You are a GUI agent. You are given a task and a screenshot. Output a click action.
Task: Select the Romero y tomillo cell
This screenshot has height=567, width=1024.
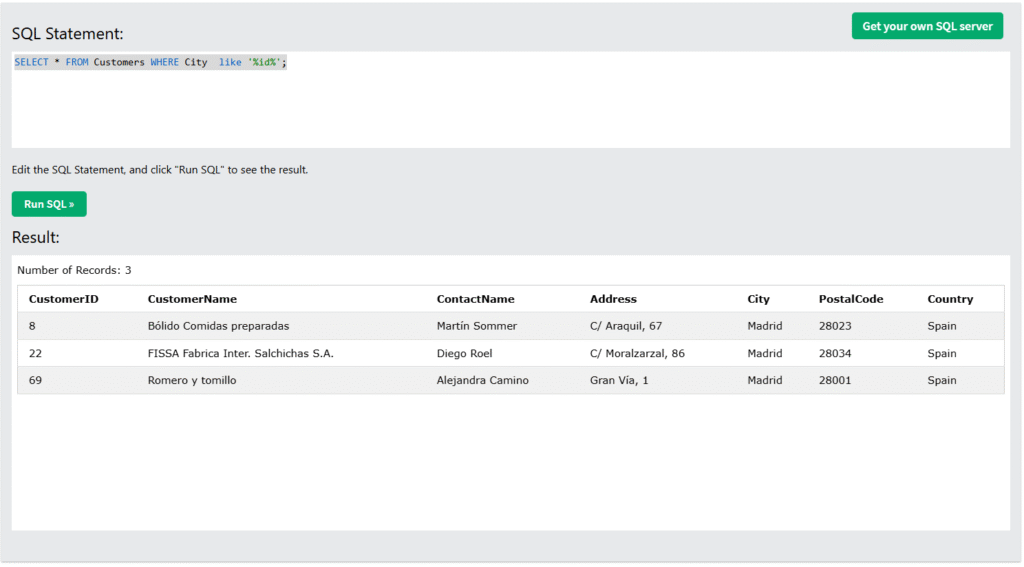(192, 380)
